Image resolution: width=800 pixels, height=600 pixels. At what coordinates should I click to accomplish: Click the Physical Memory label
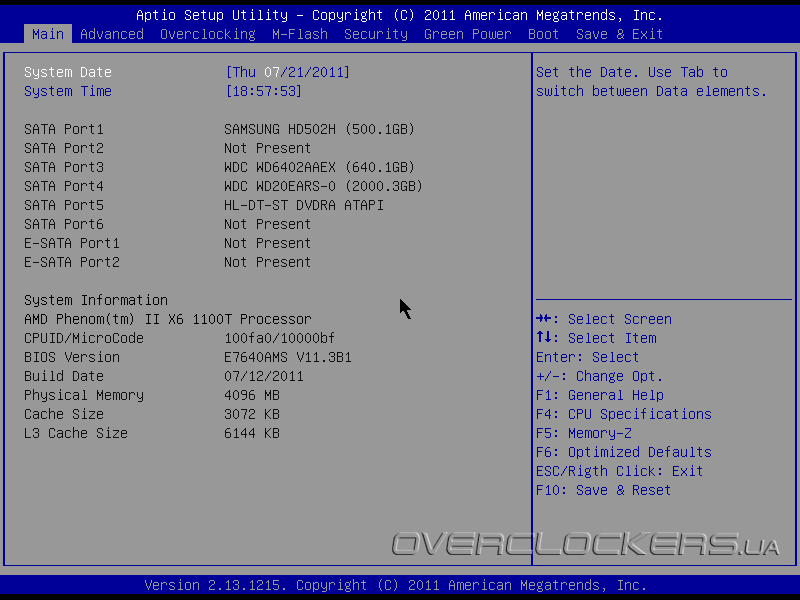[84, 395]
